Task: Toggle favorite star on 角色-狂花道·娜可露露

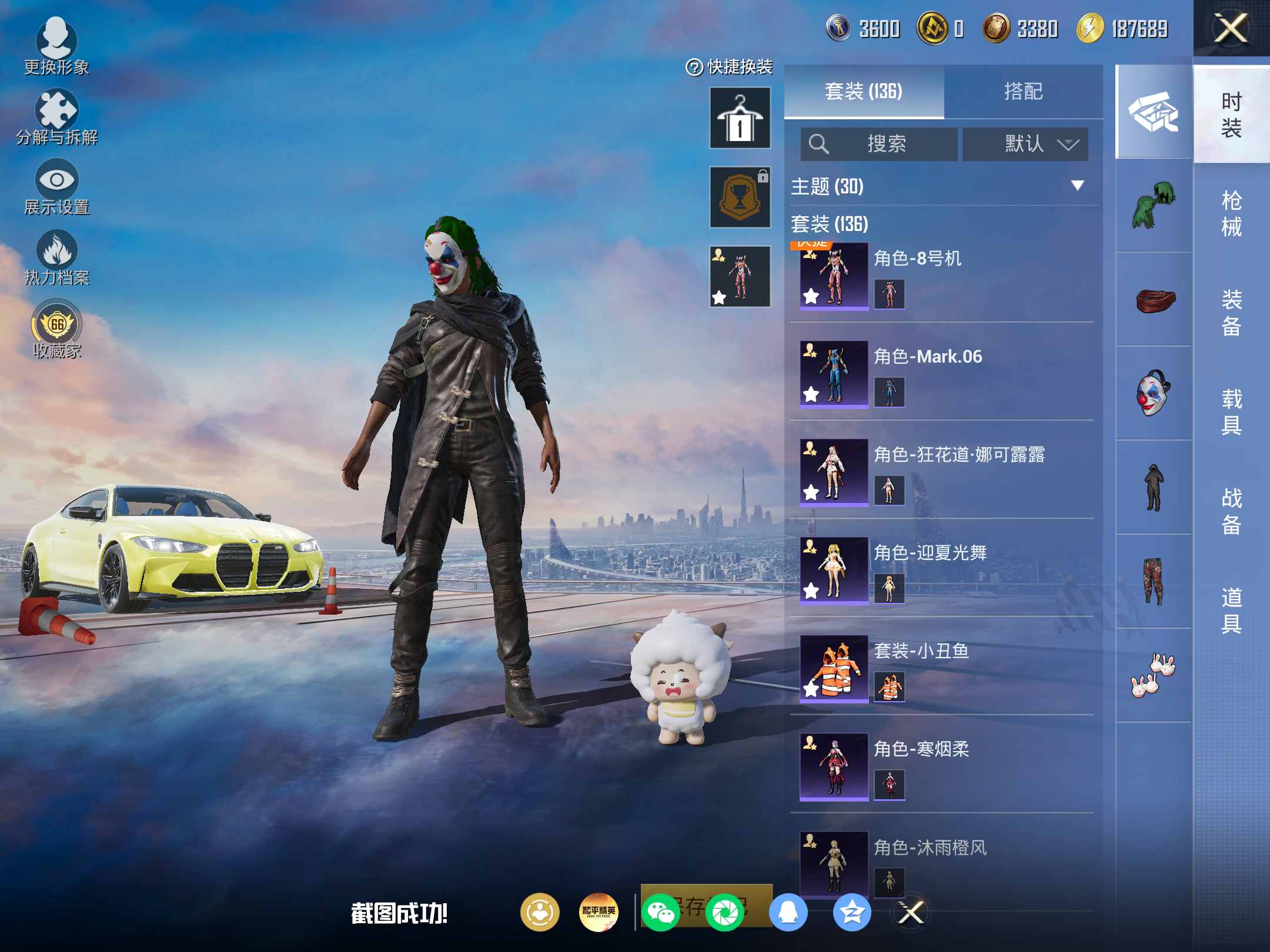Action: tap(811, 492)
